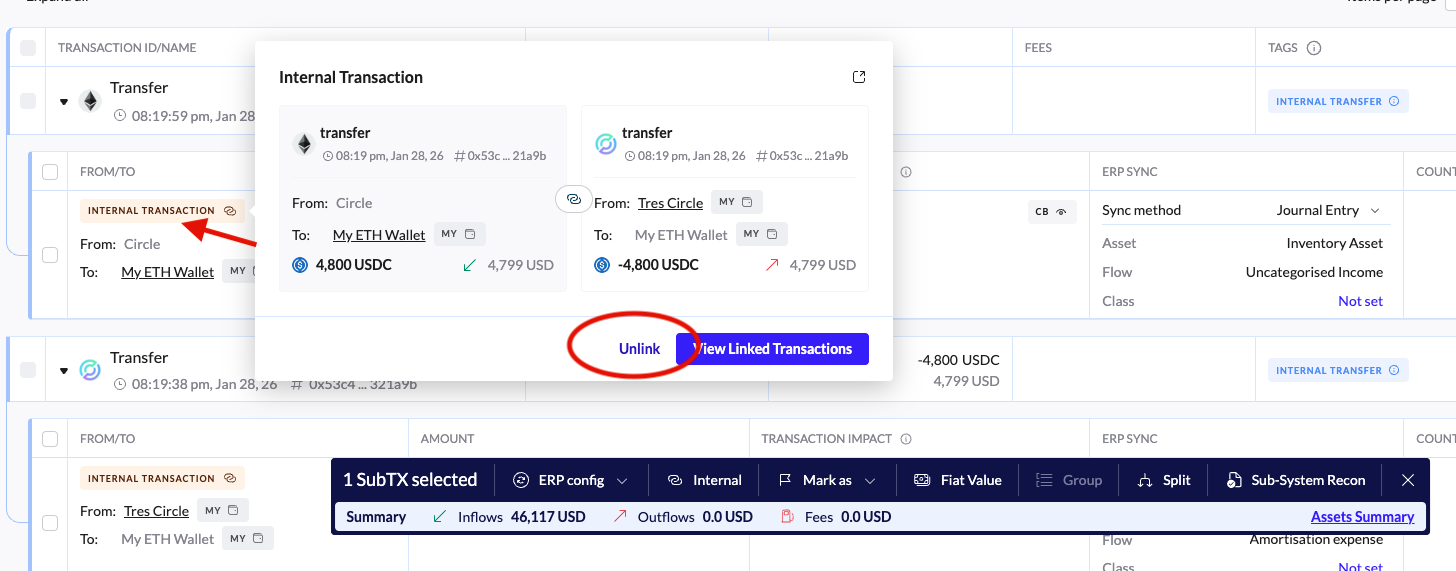Screen dimensions: 1456x571
Task: Click the info icon next to TAGS header
Action: 1314,47
